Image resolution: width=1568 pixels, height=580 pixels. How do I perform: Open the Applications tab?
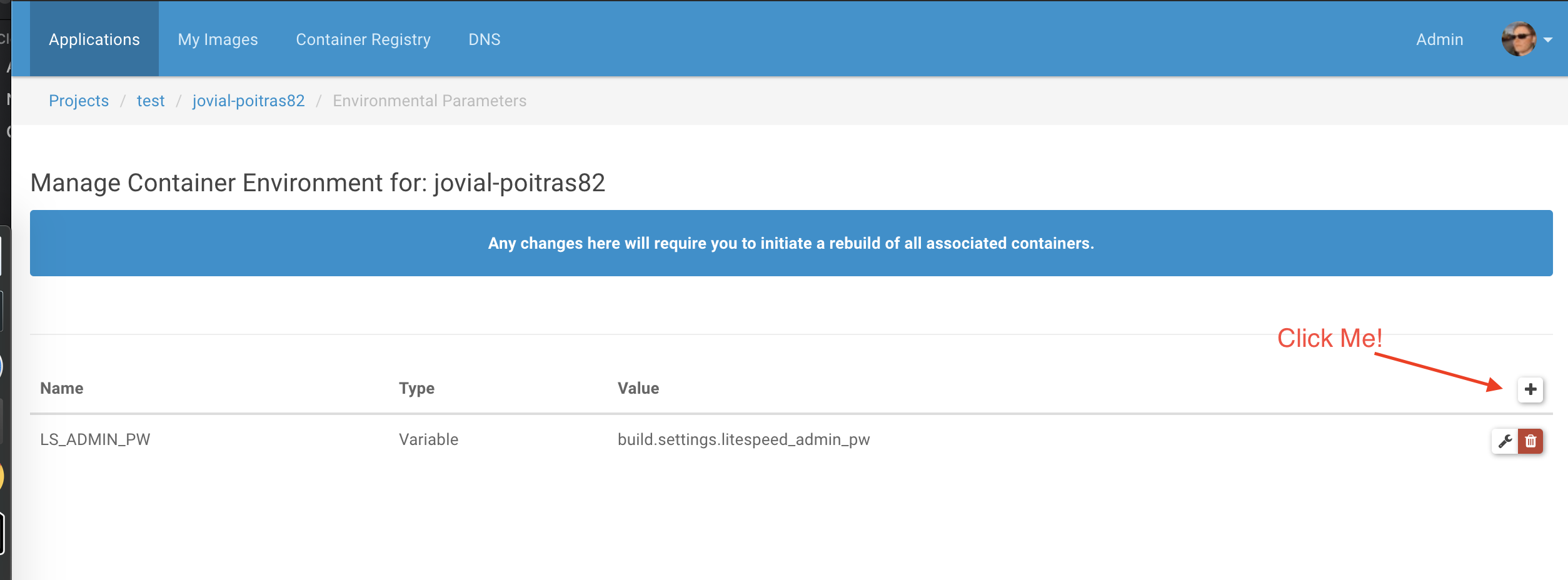coord(94,39)
